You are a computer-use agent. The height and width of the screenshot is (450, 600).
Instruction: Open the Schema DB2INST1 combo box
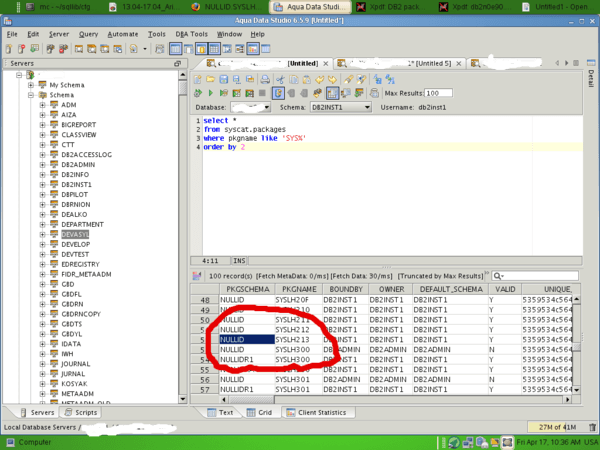(x=340, y=108)
